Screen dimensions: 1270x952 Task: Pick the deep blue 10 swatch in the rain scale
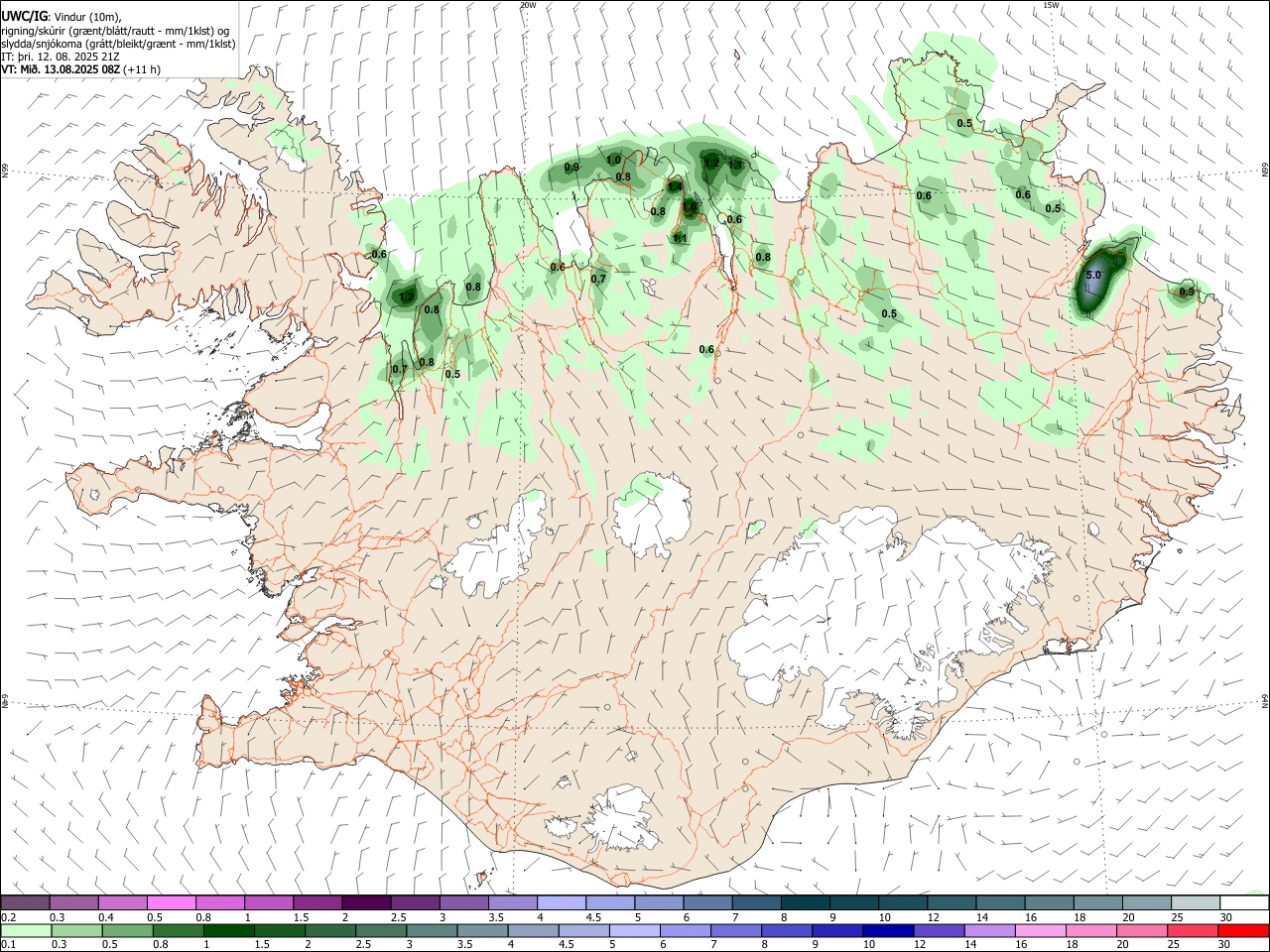click(x=886, y=930)
